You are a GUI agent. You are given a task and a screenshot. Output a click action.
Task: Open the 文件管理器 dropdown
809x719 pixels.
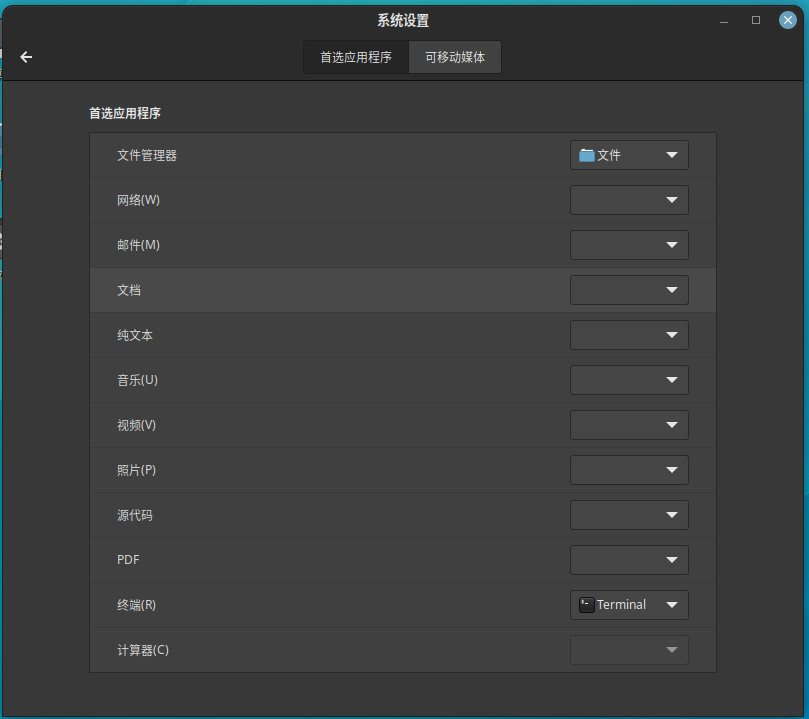point(629,155)
